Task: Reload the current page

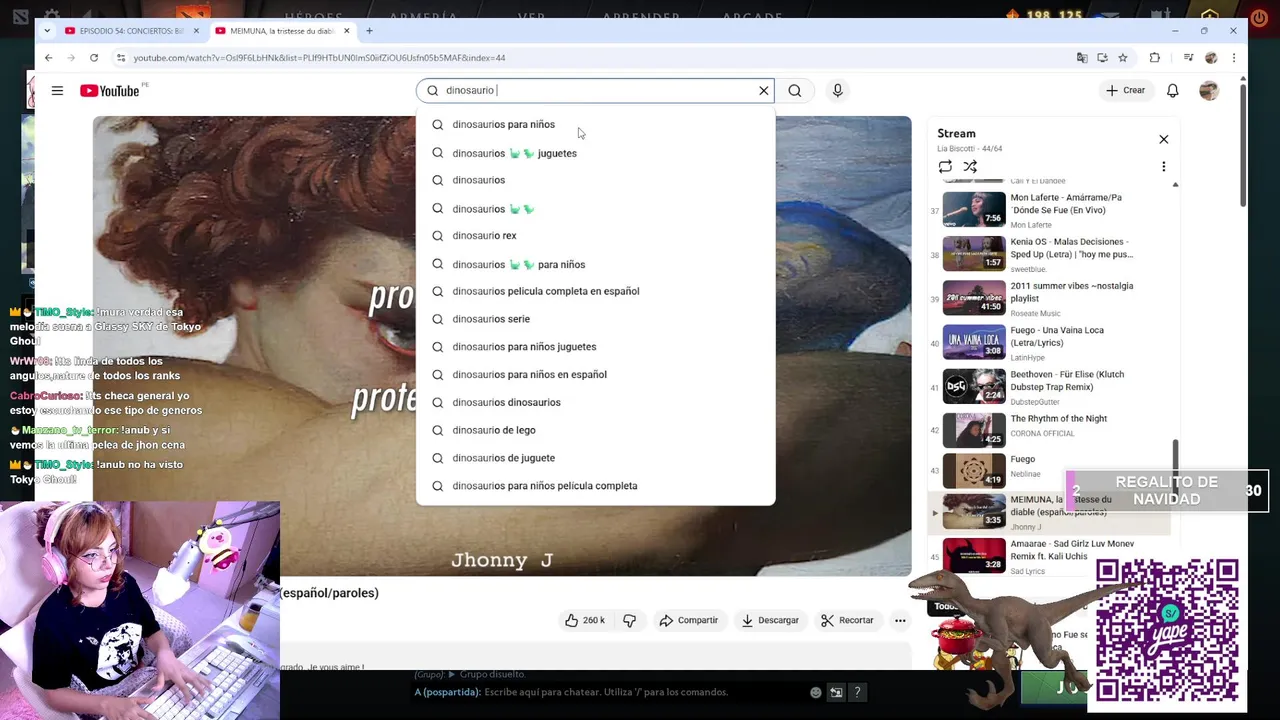Action: (x=94, y=58)
